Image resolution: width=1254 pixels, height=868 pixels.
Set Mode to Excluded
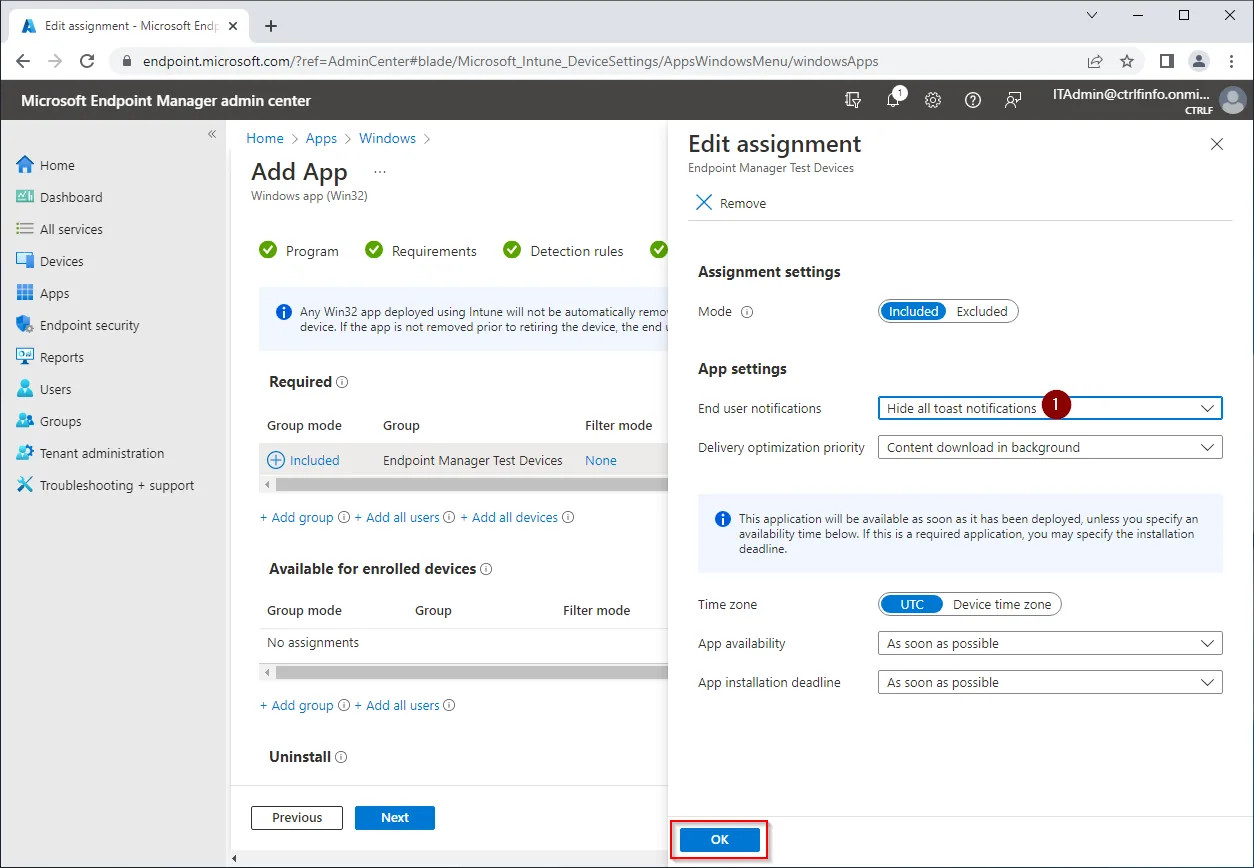982,311
